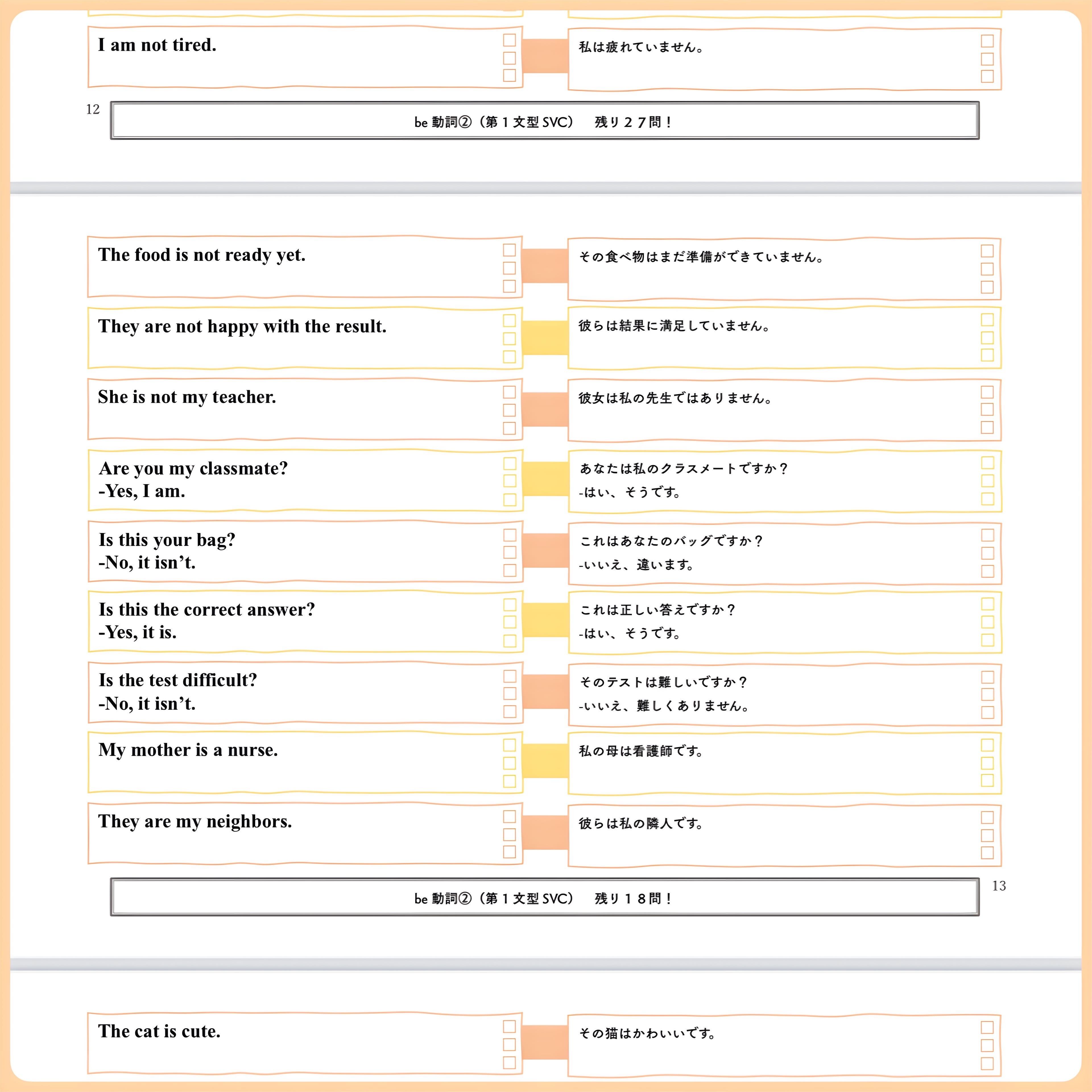Mark bottom checkbox beside "My mother is a nurse."

coord(509,781)
